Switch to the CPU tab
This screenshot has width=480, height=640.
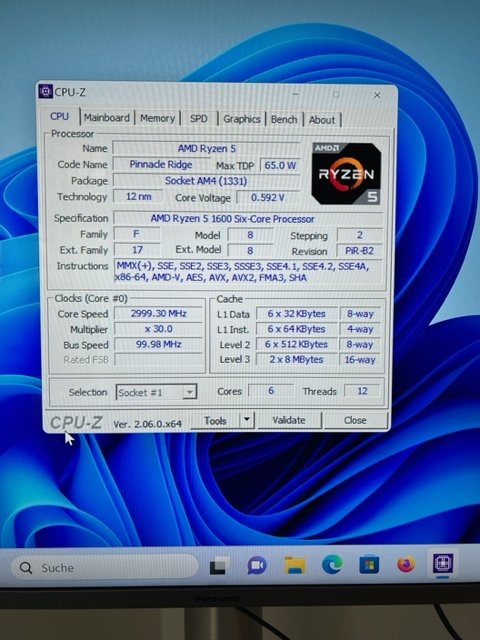(60, 117)
